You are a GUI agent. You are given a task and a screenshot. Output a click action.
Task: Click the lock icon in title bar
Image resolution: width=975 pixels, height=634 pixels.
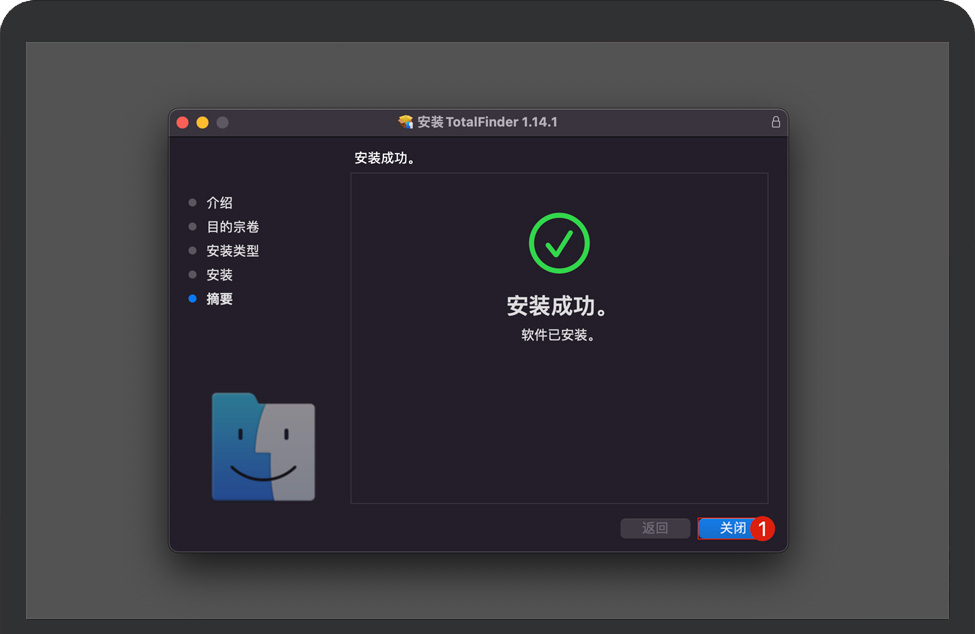[775, 122]
